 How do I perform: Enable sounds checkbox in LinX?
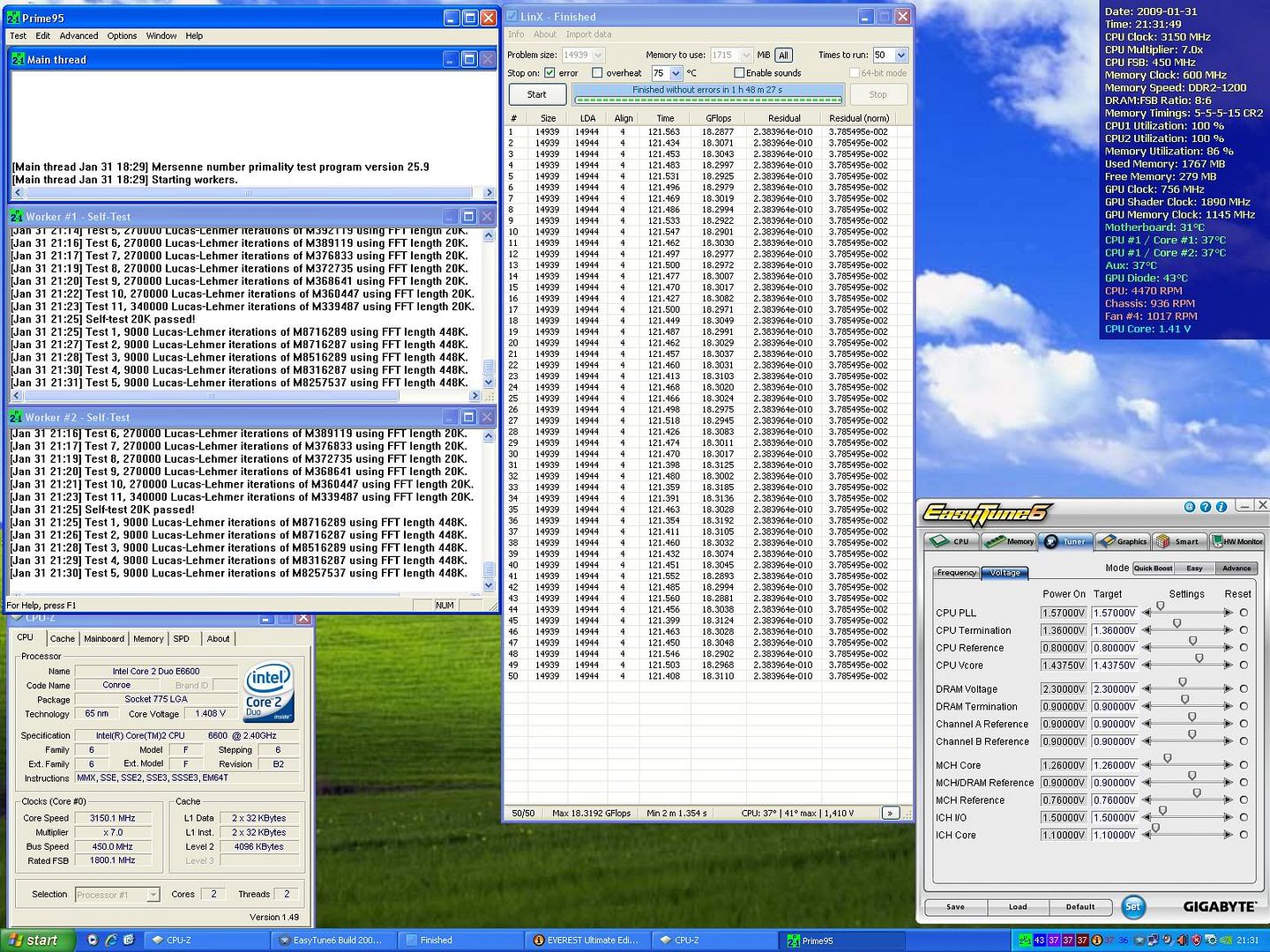pyautogui.click(x=739, y=73)
